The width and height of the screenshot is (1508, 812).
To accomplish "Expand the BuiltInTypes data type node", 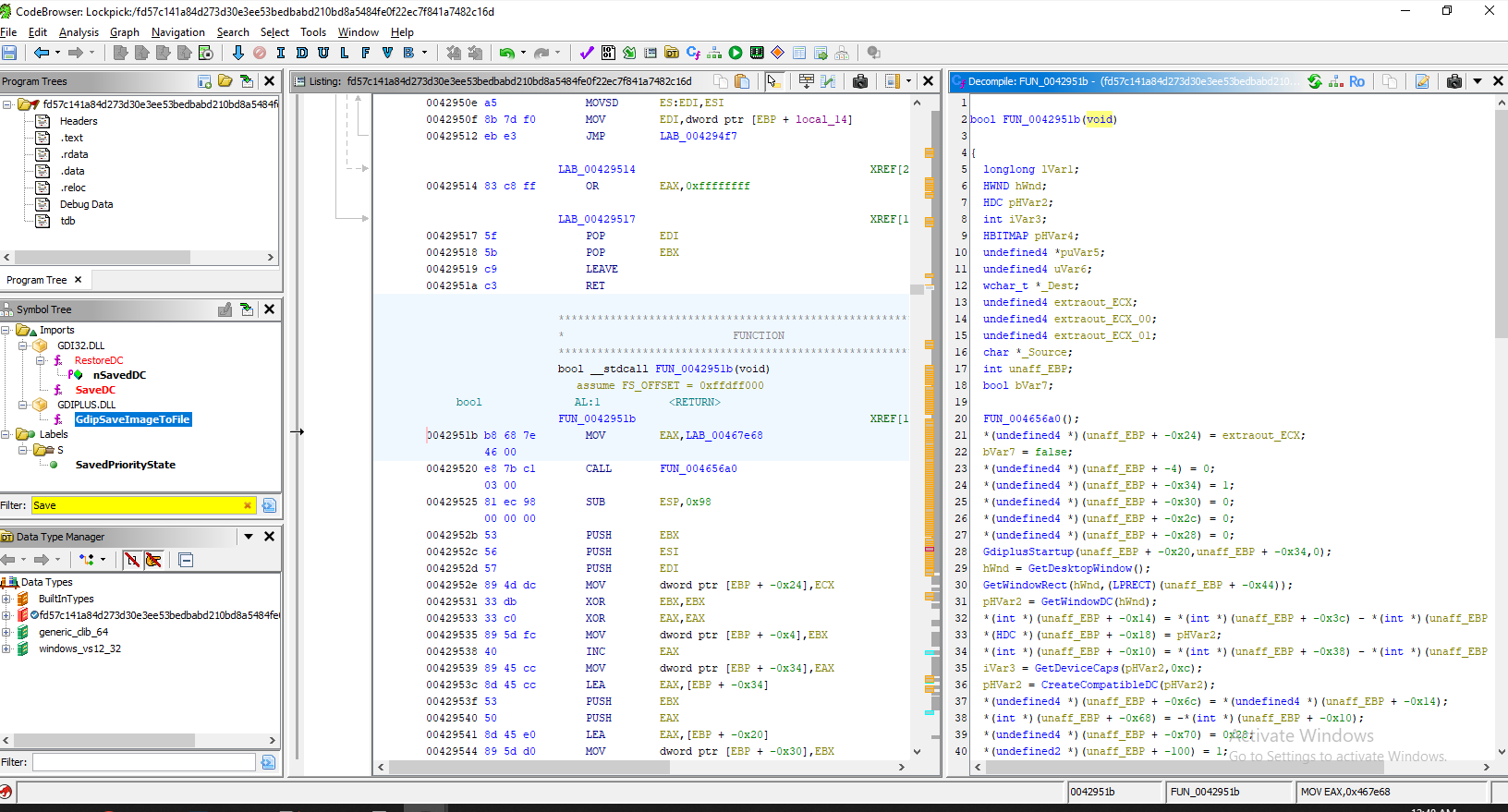I will (x=6, y=599).
